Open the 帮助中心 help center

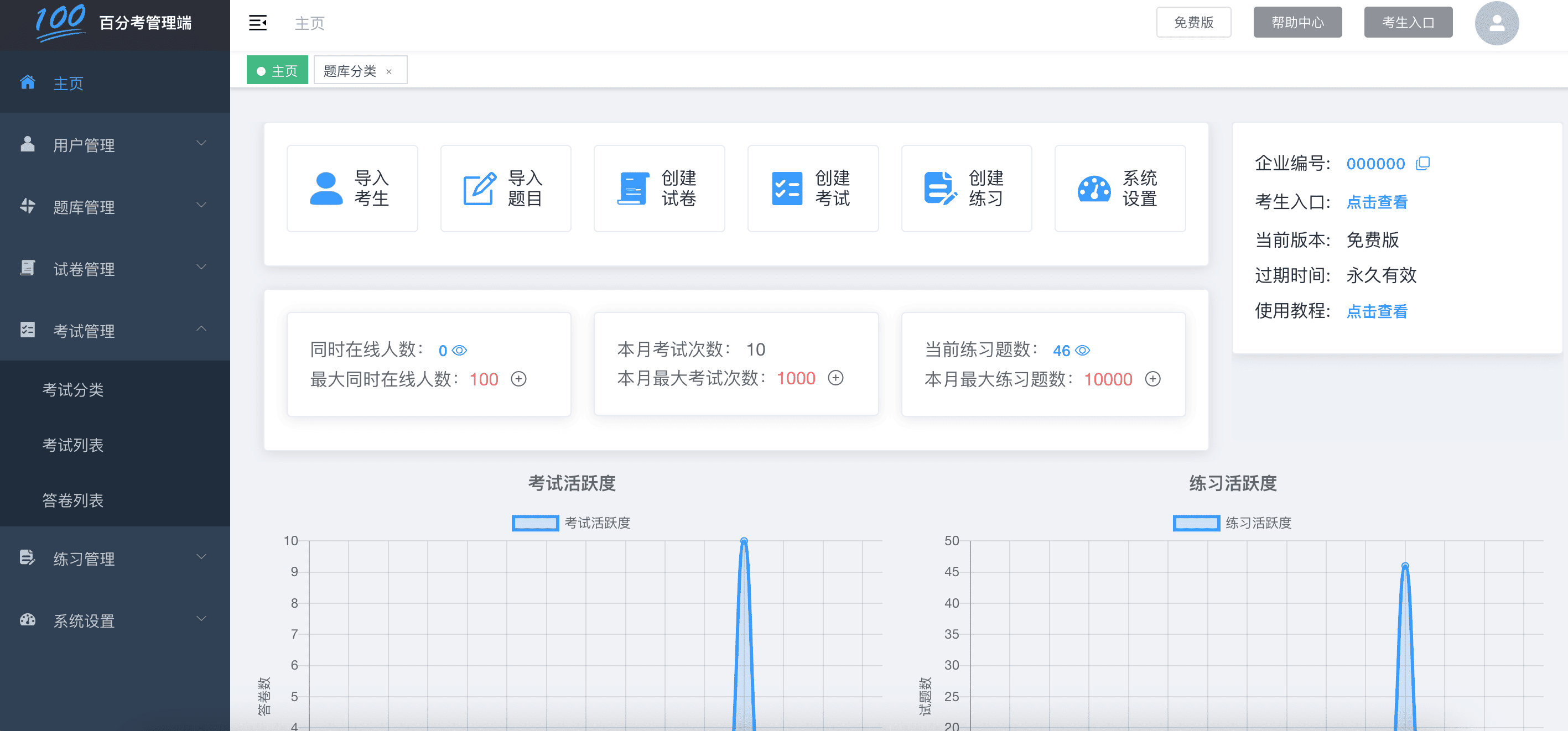[x=1296, y=22]
